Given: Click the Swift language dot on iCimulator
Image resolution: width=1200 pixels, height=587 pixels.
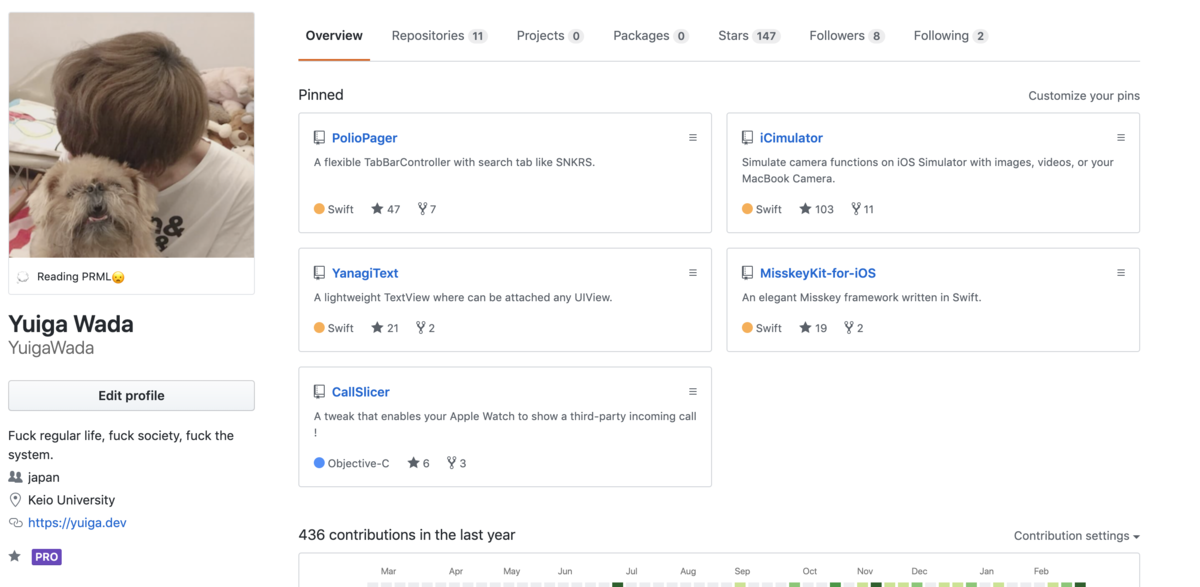Looking at the screenshot, I should (x=747, y=209).
